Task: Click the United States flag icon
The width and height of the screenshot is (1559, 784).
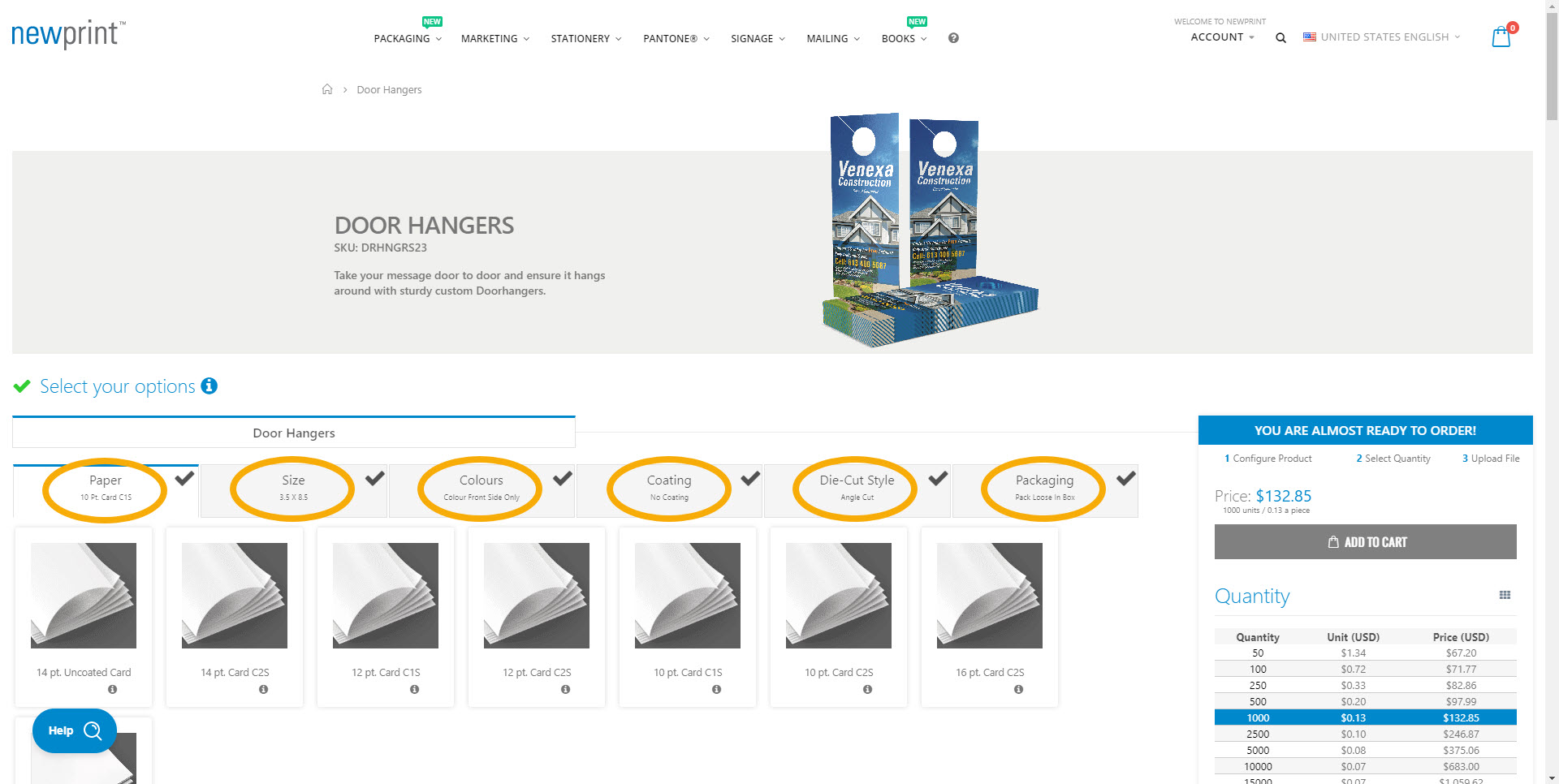Action: tap(1310, 37)
